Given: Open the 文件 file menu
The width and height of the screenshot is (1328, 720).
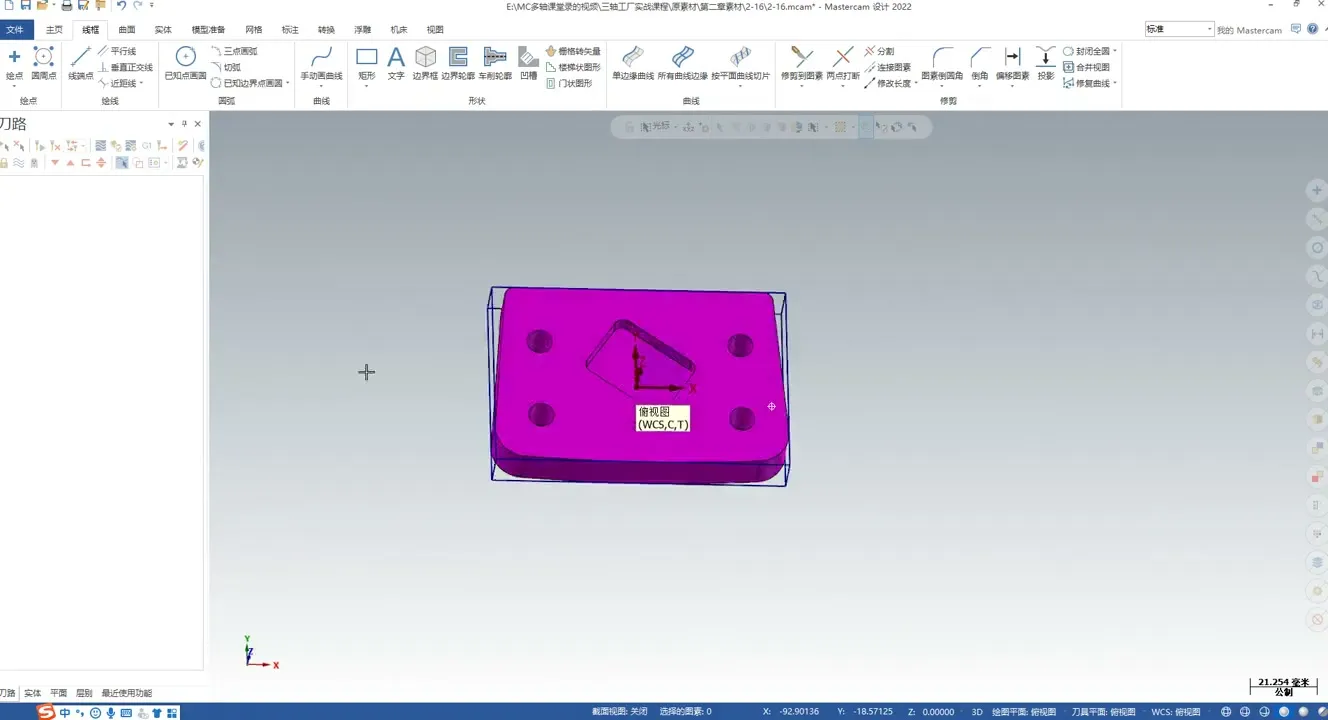Looking at the screenshot, I should click(15, 30).
